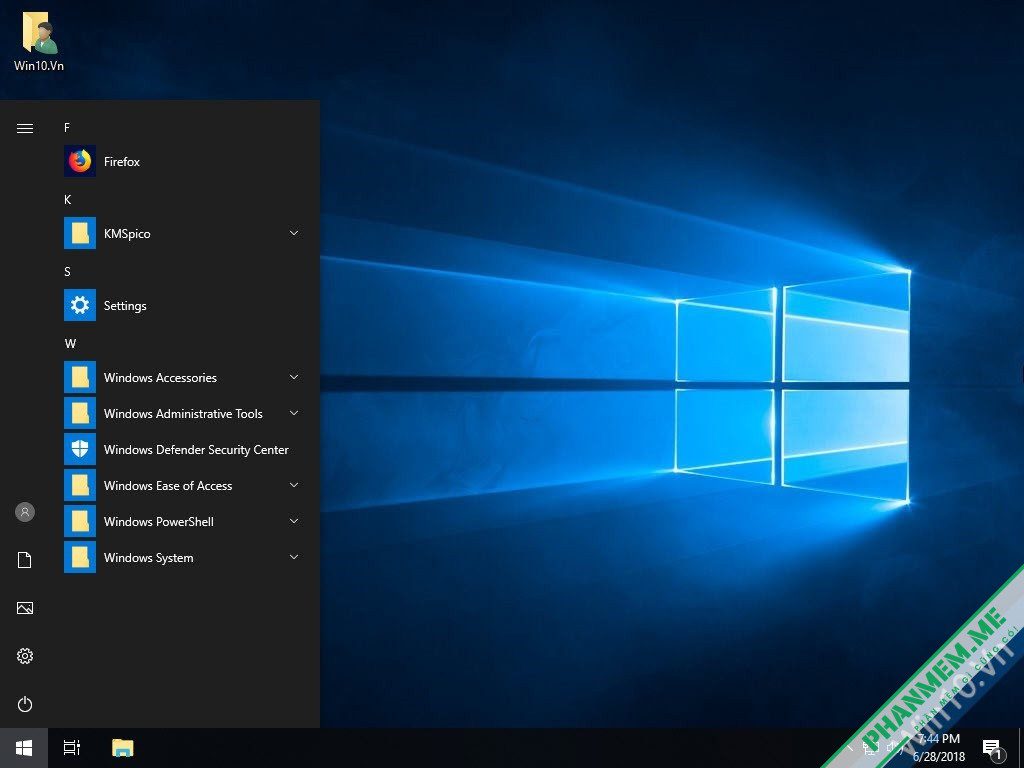Click the Power button in Start sidebar

(x=25, y=704)
